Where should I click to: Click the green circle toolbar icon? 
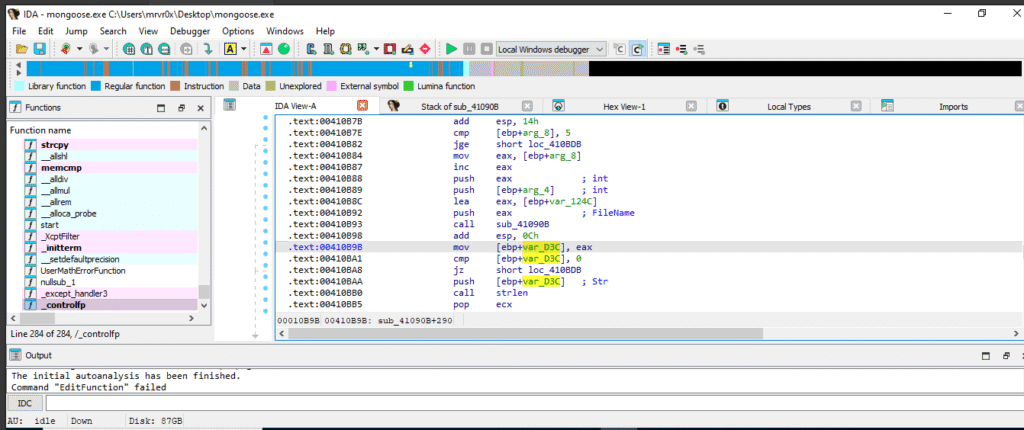click(x=283, y=49)
